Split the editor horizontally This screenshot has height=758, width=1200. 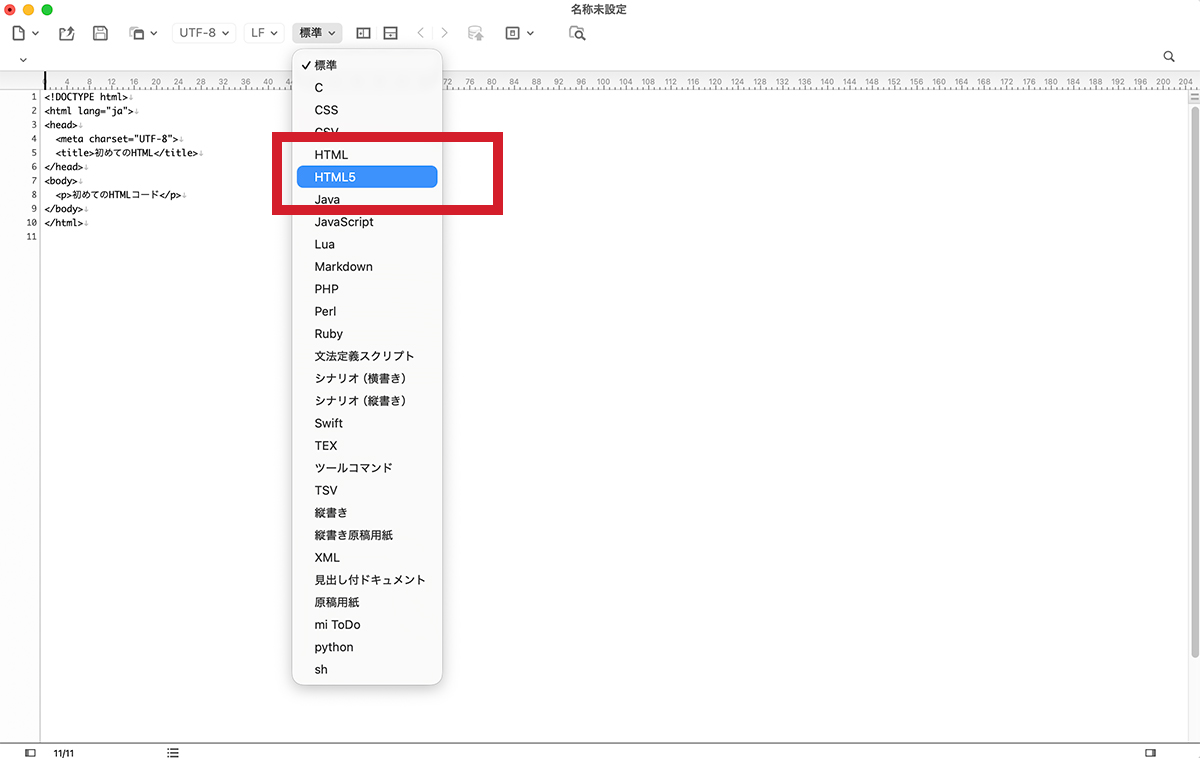tap(390, 32)
